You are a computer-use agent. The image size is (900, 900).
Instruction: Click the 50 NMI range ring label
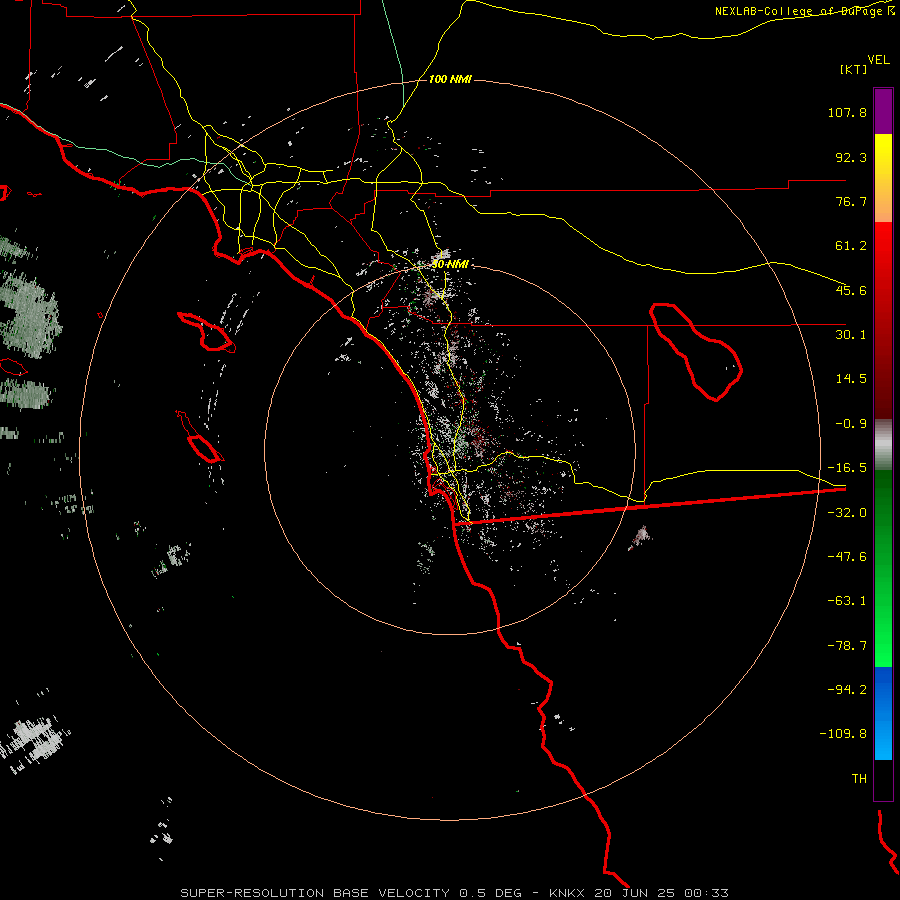click(451, 264)
